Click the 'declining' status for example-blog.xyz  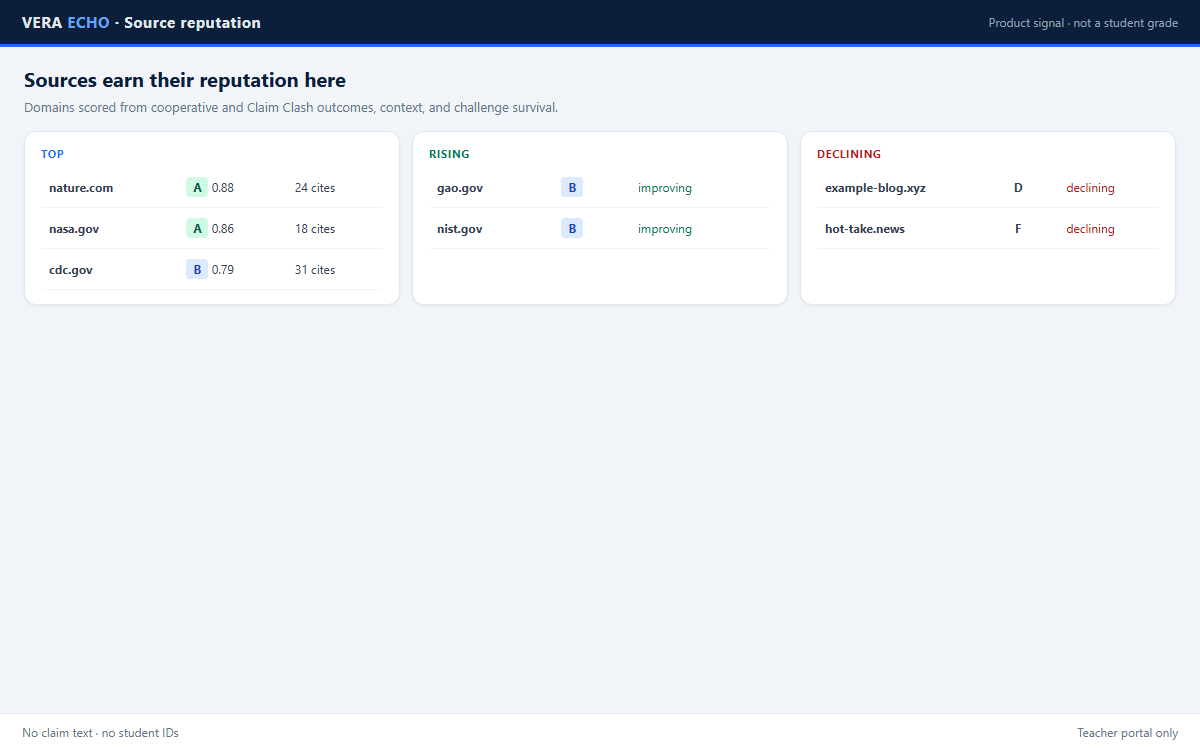(x=1090, y=188)
